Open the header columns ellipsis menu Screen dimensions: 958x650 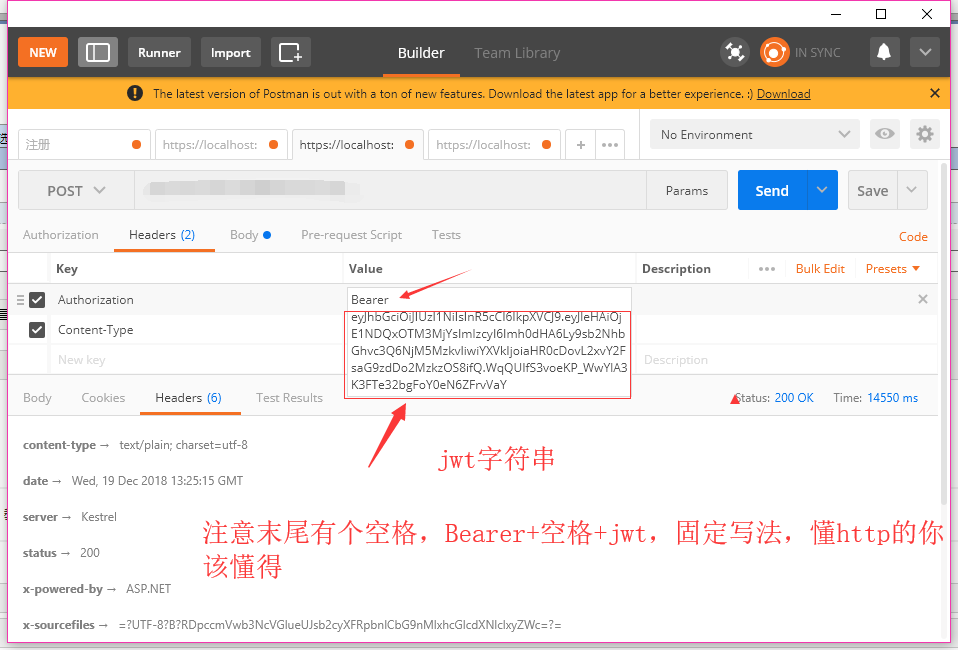(767, 269)
